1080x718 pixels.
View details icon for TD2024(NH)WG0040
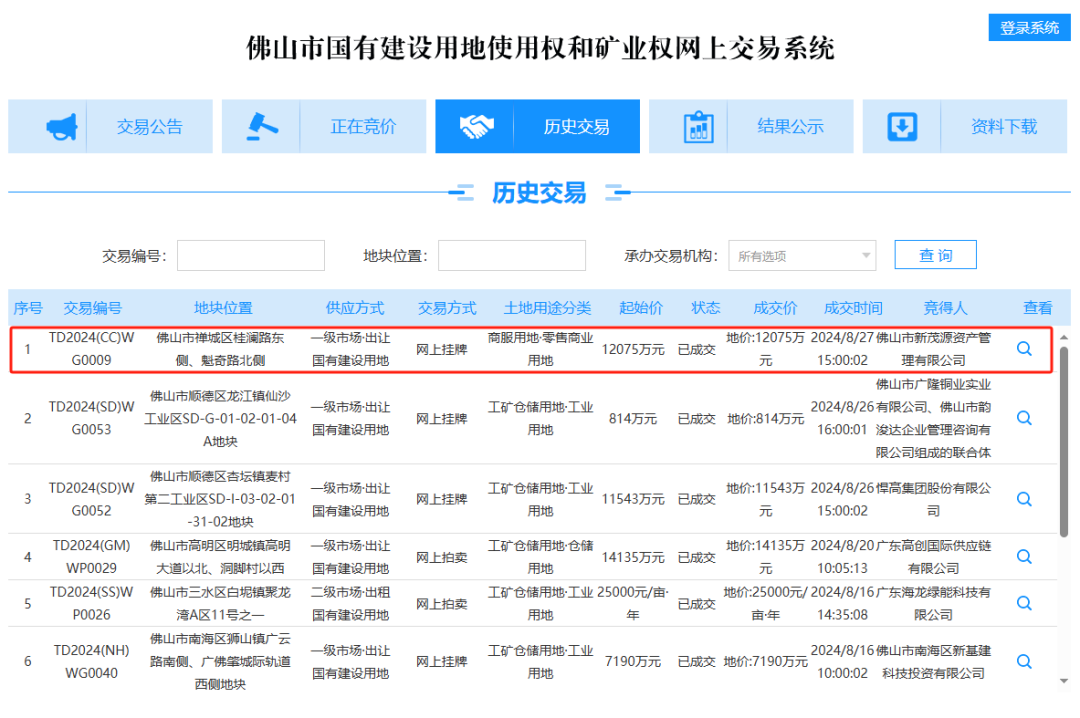[x=1024, y=661]
